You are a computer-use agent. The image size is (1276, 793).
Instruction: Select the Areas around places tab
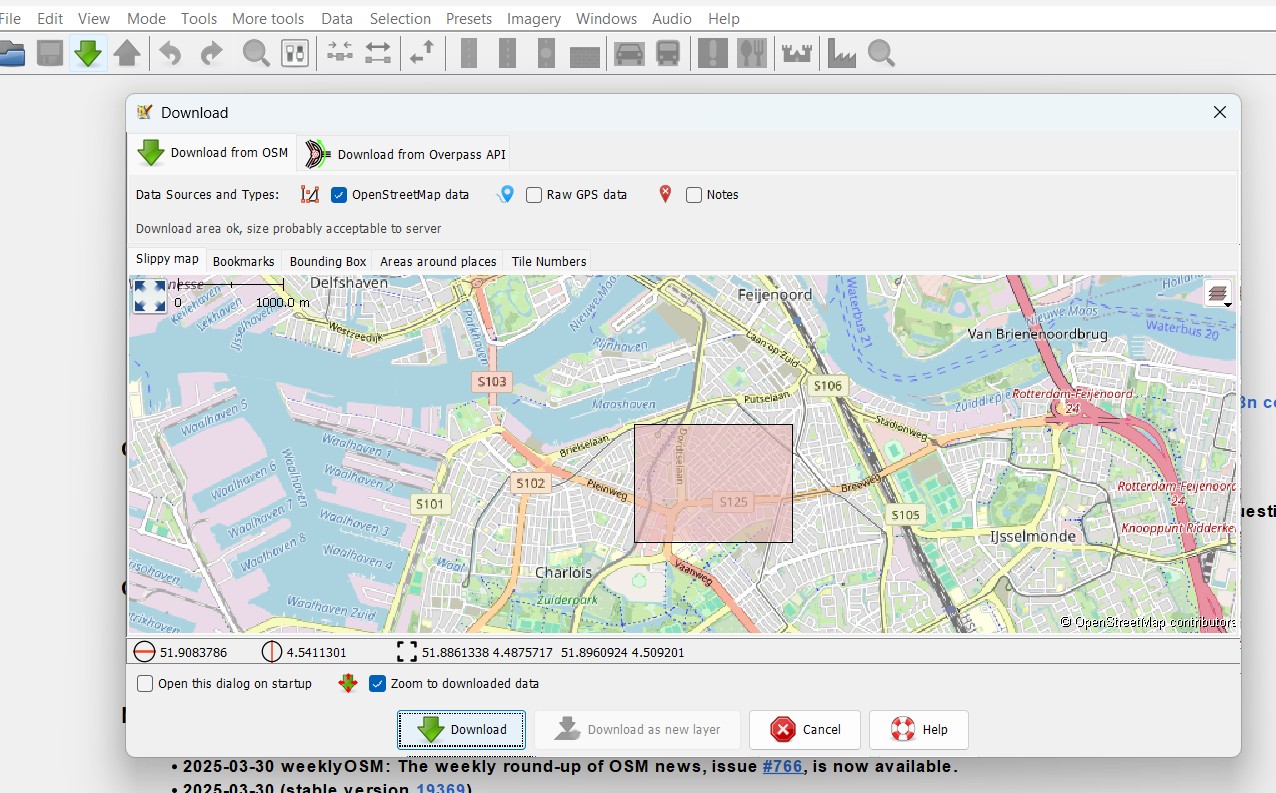click(438, 261)
